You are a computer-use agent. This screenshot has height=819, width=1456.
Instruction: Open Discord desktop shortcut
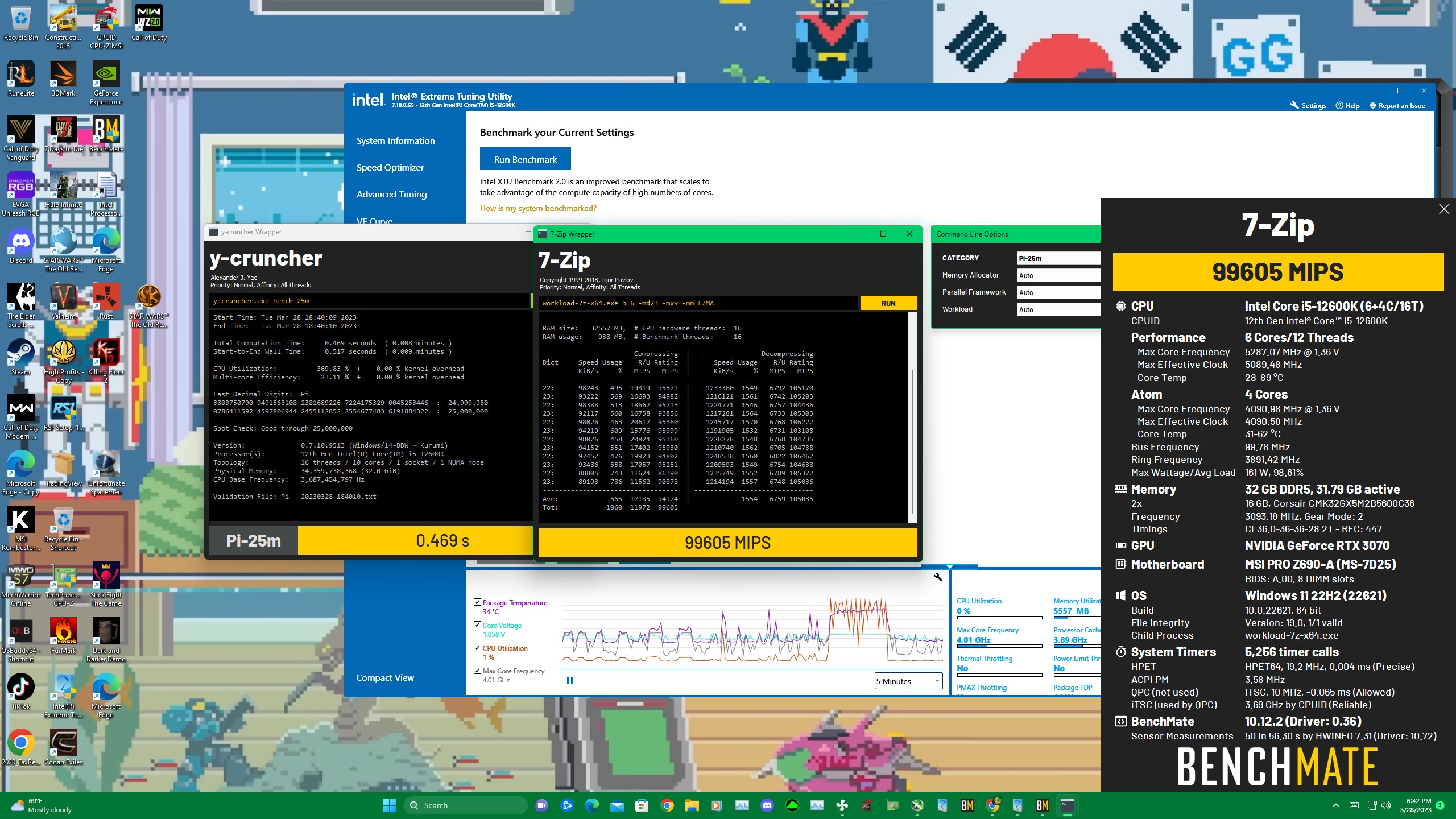pyautogui.click(x=20, y=246)
